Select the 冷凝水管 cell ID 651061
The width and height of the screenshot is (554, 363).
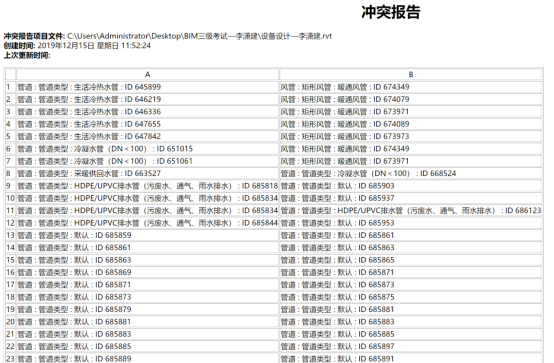tap(148, 161)
